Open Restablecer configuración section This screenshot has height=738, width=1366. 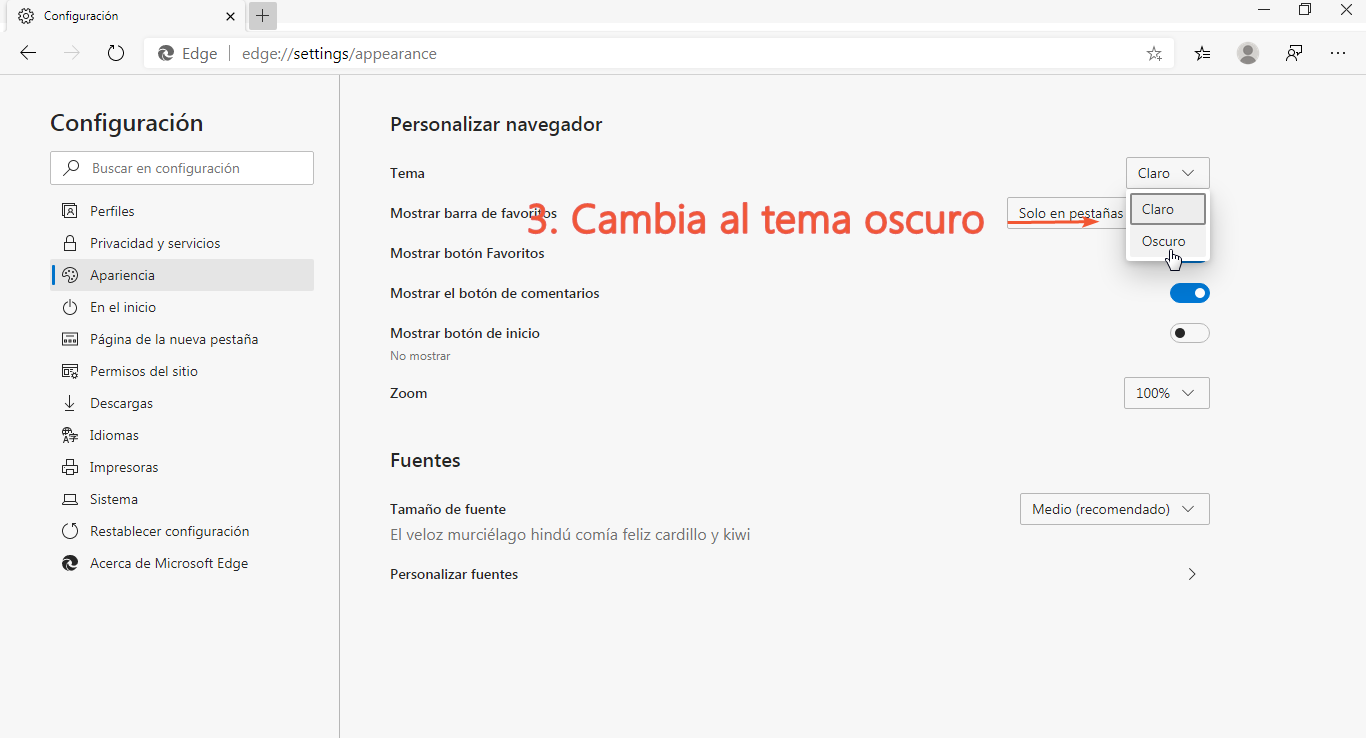(x=182, y=531)
